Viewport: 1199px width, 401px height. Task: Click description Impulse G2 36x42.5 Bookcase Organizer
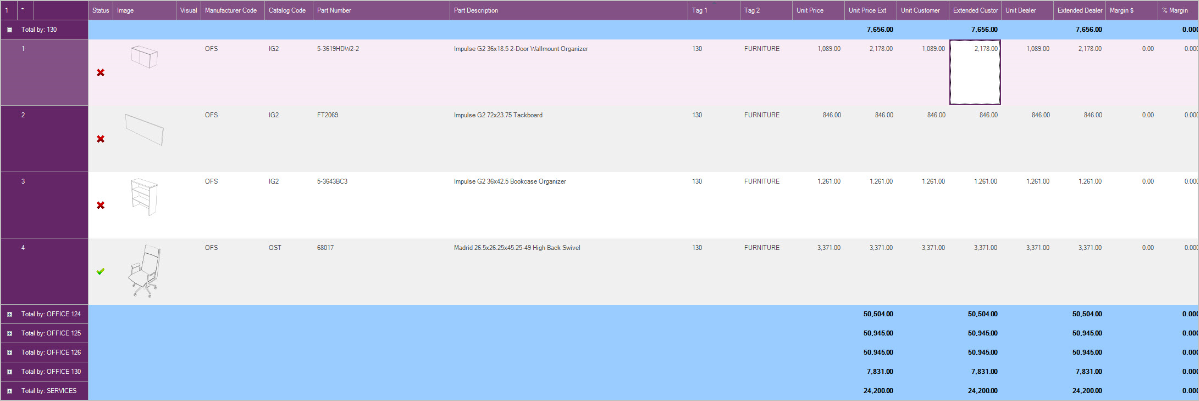(510, 181)
